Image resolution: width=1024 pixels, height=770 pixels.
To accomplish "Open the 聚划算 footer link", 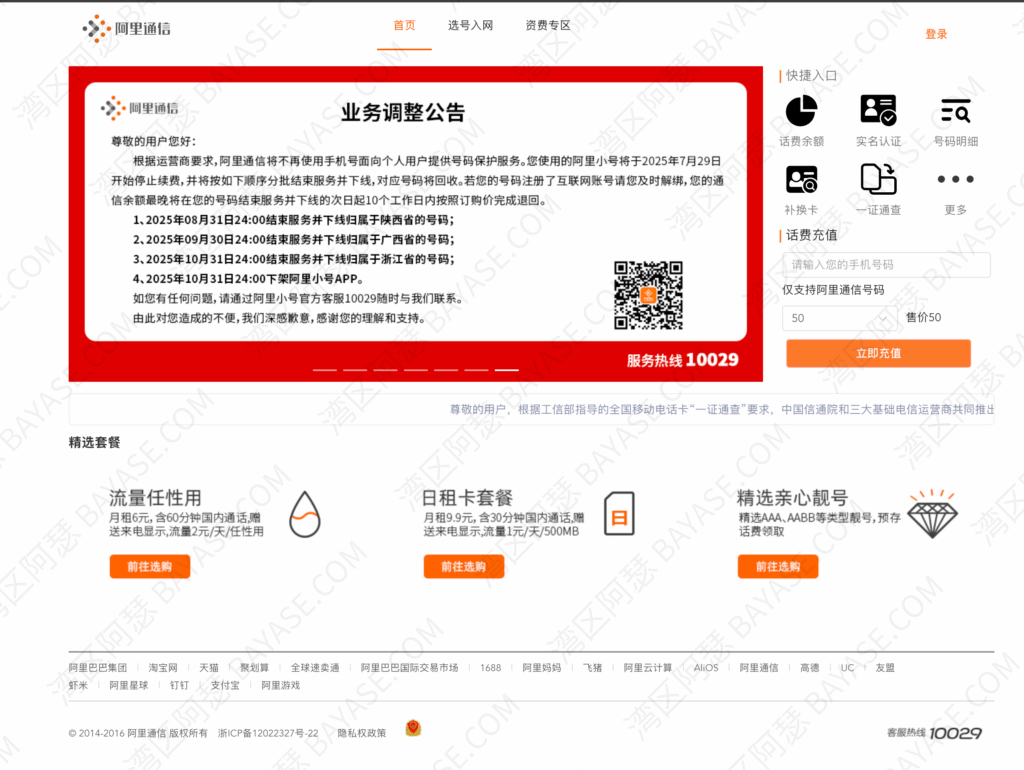I will [x=255, y=667].
